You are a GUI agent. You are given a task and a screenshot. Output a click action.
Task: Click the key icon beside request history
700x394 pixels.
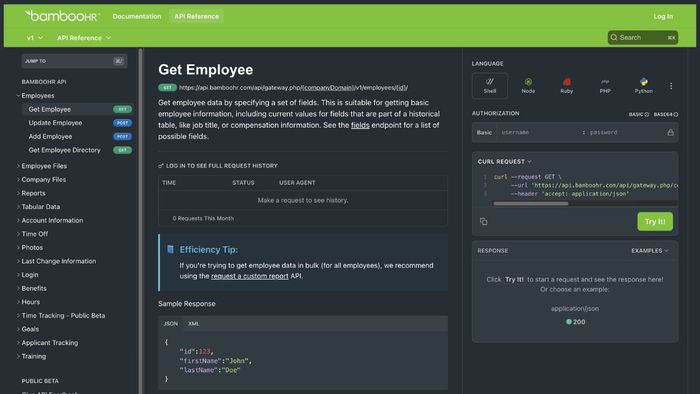pyautogui.click(x=161, y=166)
